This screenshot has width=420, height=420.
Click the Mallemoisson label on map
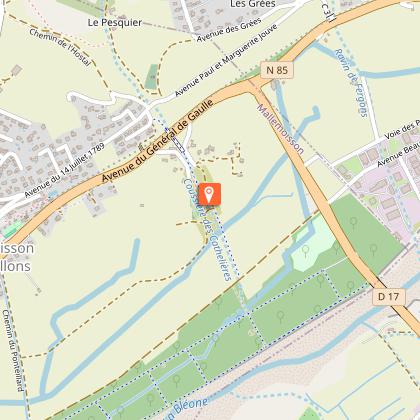pos(280,129)
